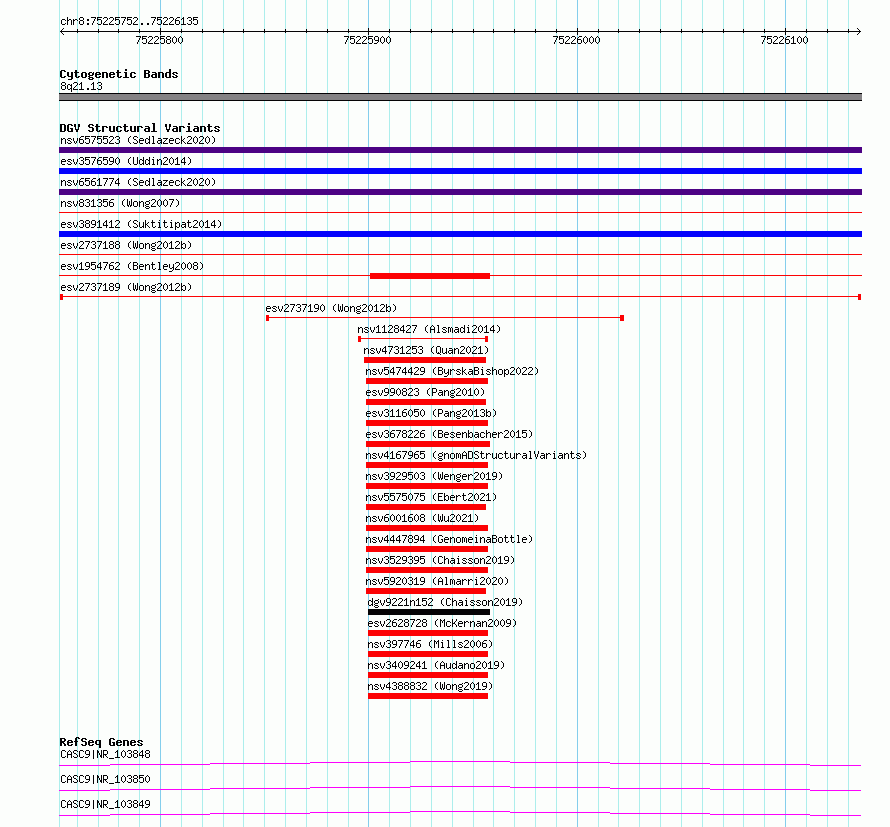Select esv2737190 (Wong2012b) label
Viewport: 890px width, 827px height.
(x=331, y=308)
